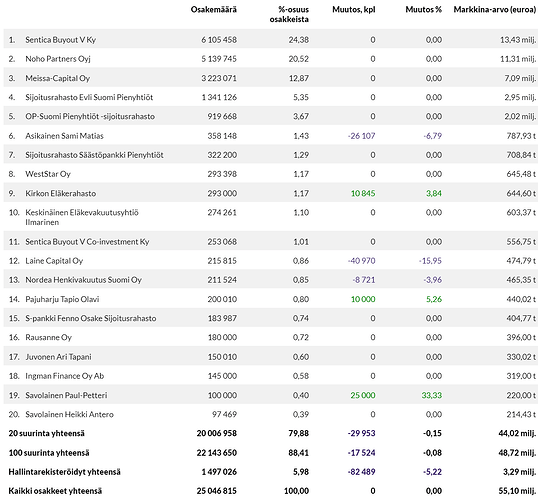Click the -26 107 change value
538x500 pixels.
click(361, 136)
